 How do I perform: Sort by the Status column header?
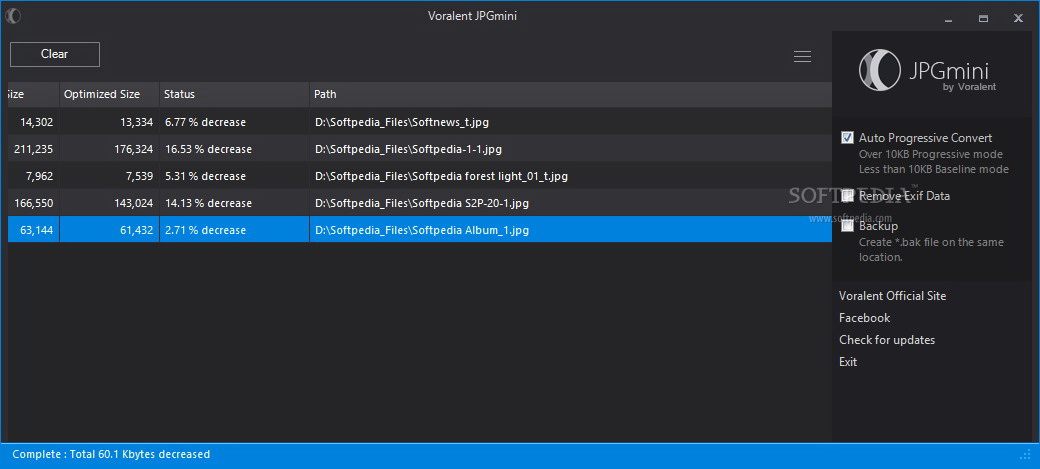point(180,95)
